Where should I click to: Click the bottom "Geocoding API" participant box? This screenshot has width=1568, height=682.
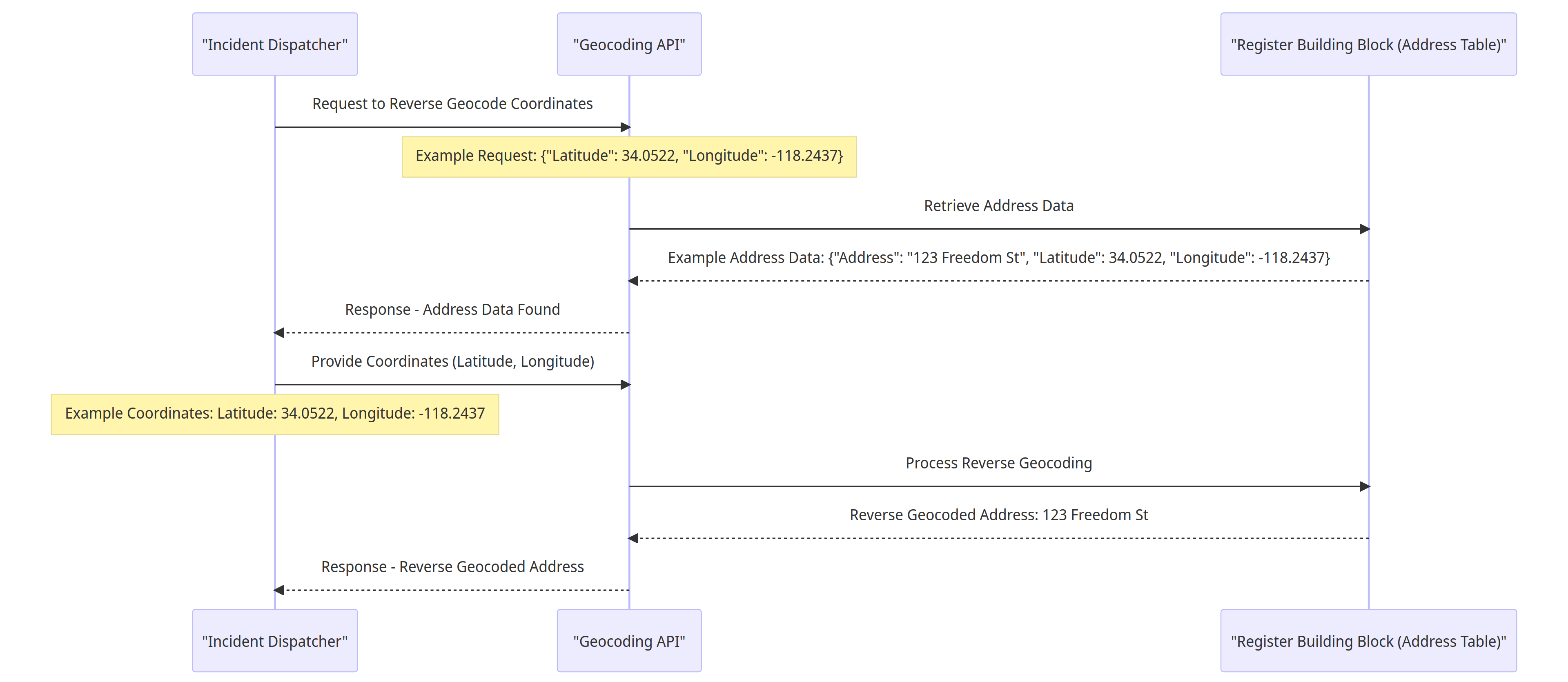click(629, 641)
